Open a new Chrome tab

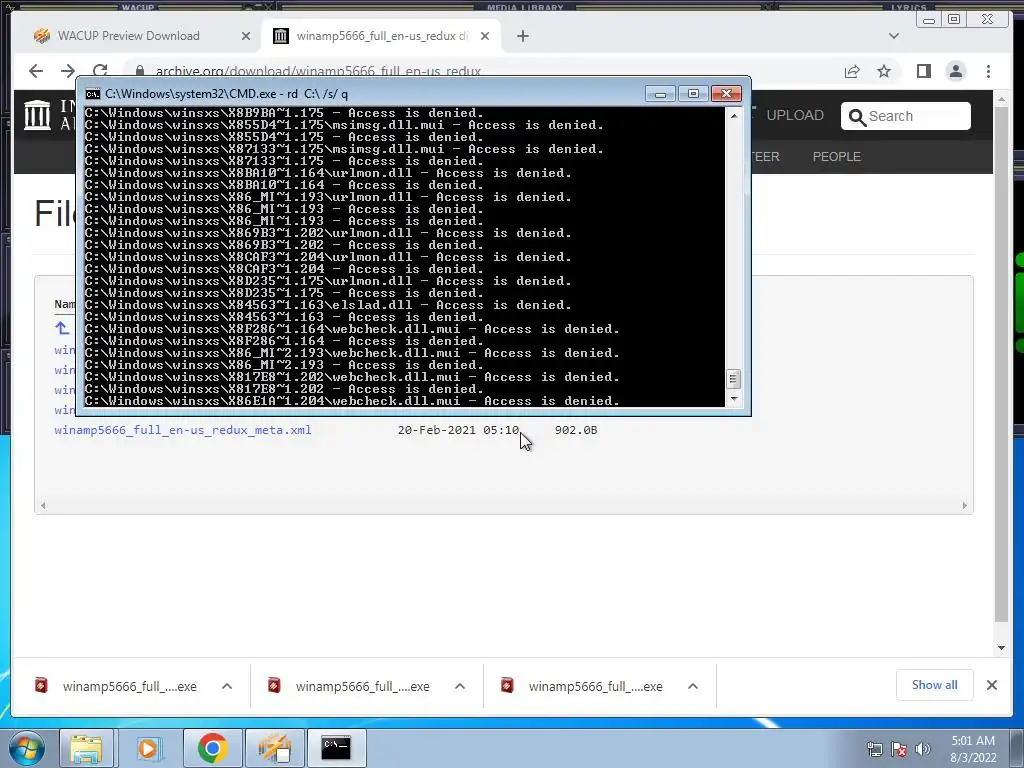(x=522, y=36)
